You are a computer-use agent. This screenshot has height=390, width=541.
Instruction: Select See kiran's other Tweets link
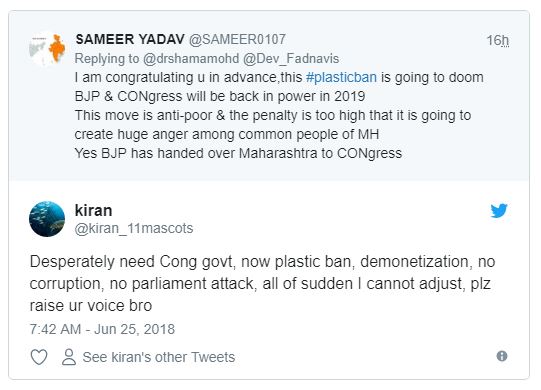159,357
